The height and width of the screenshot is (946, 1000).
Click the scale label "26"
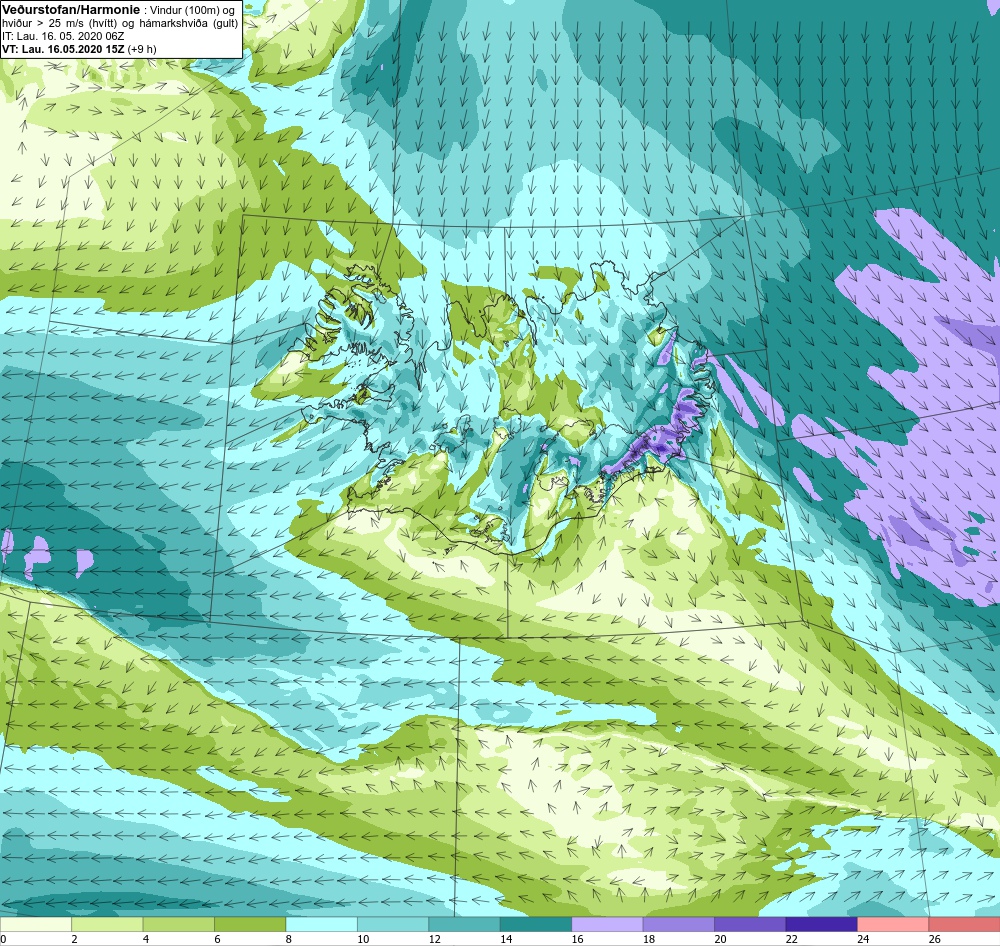click(x=934, y=939)
